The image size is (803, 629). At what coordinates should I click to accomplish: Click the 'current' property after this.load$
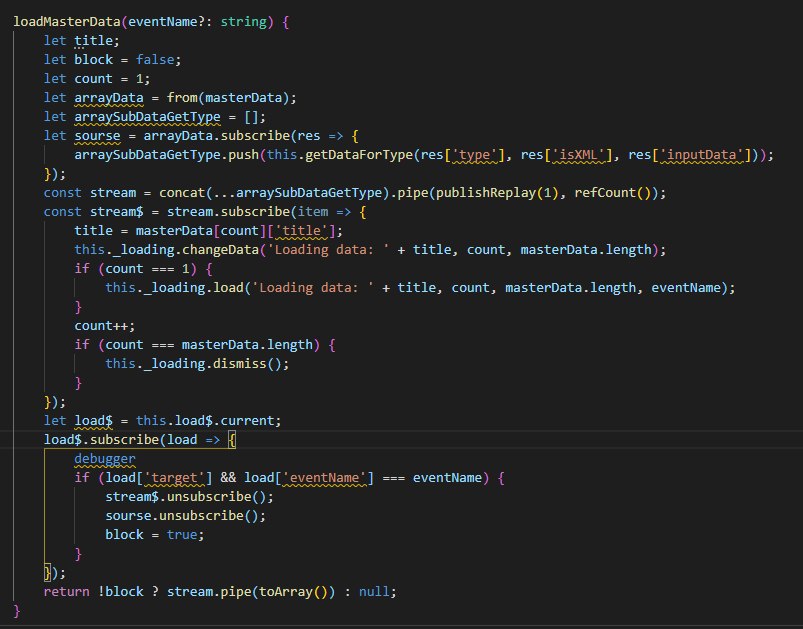coord(247,421)
